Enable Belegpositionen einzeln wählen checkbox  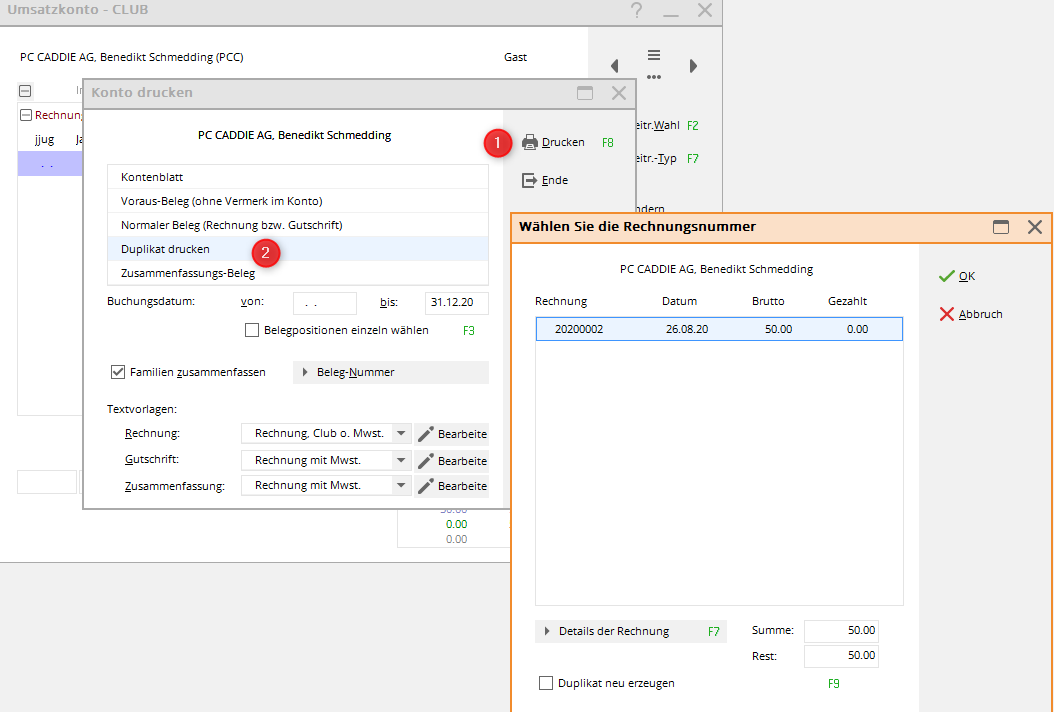[x=252, y=330]
